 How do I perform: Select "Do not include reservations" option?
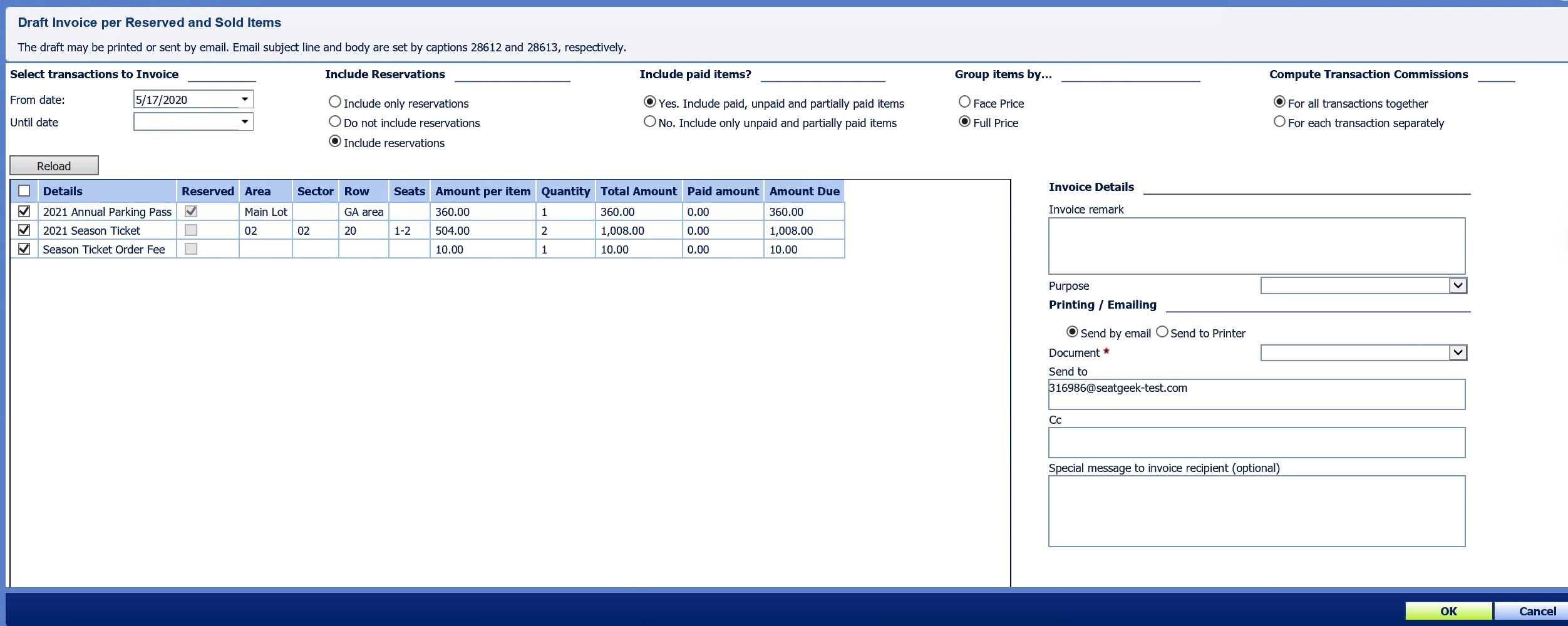[x=335, y=121]
